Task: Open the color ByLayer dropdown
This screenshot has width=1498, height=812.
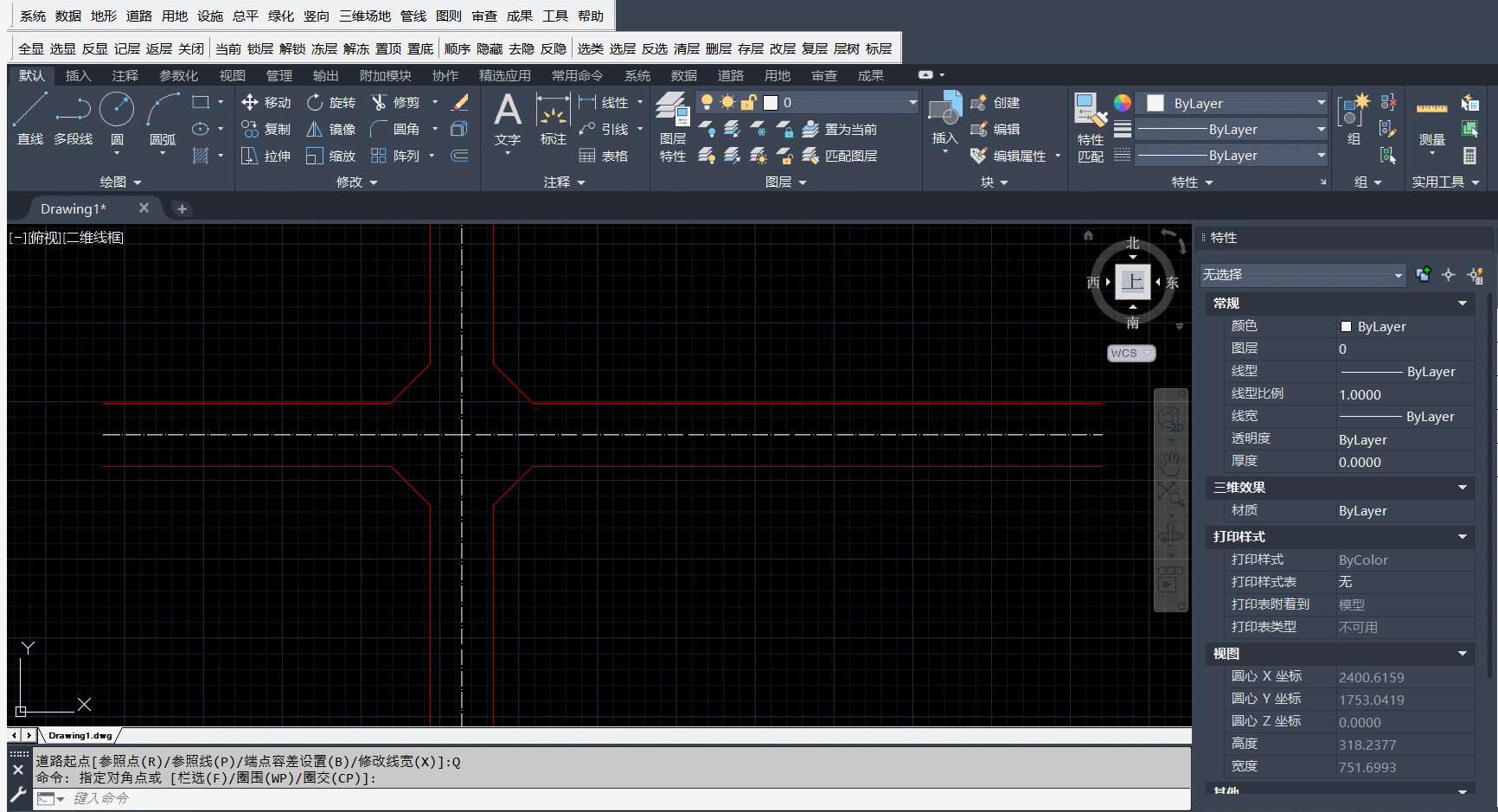Action: (x=1321, y=103)
